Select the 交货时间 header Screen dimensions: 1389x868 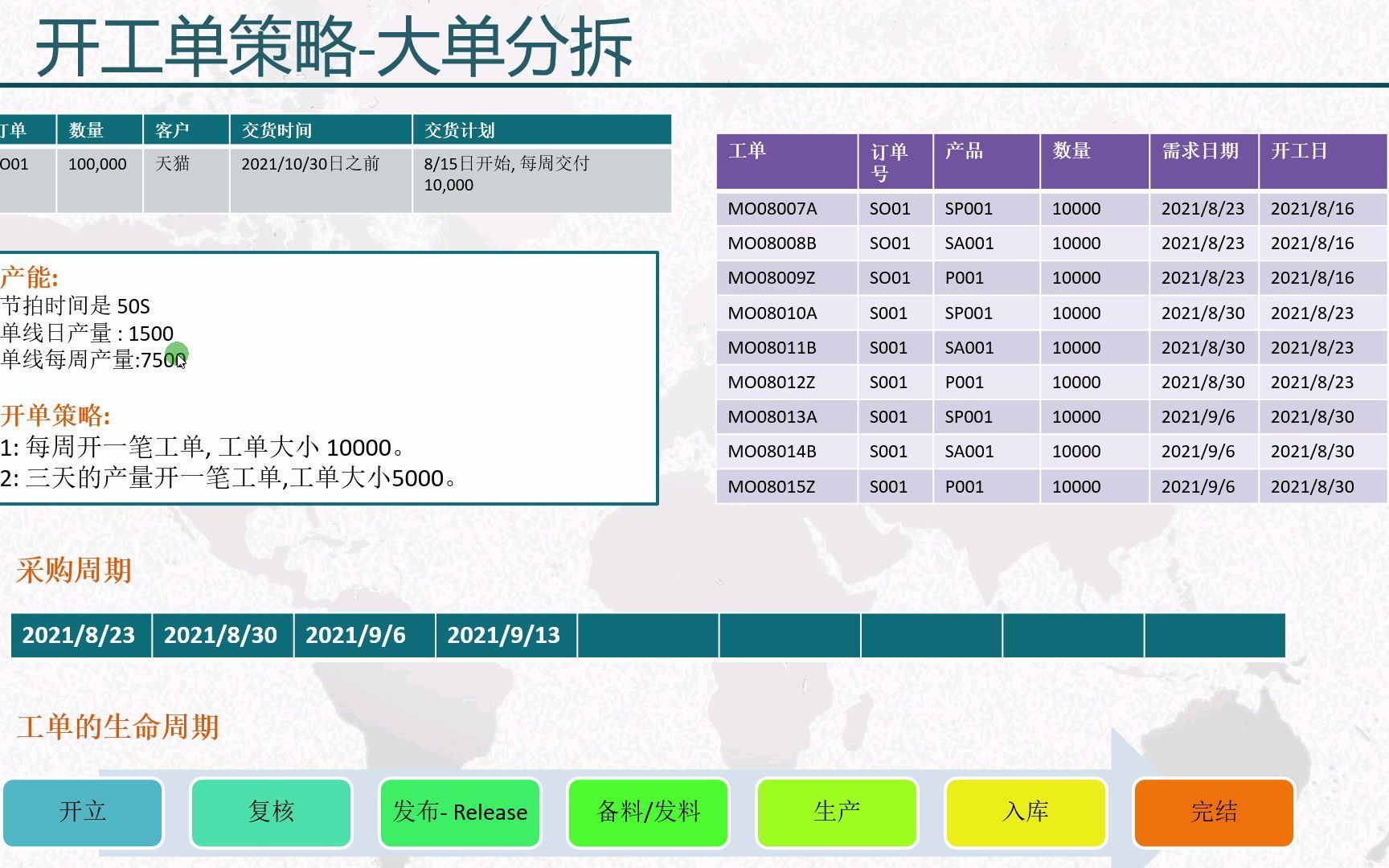click(321, 130)
